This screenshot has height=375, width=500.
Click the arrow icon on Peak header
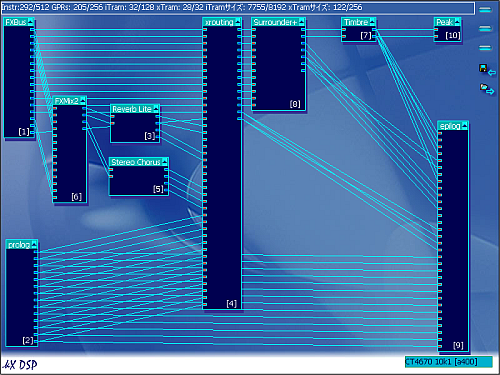coord(457,22)
